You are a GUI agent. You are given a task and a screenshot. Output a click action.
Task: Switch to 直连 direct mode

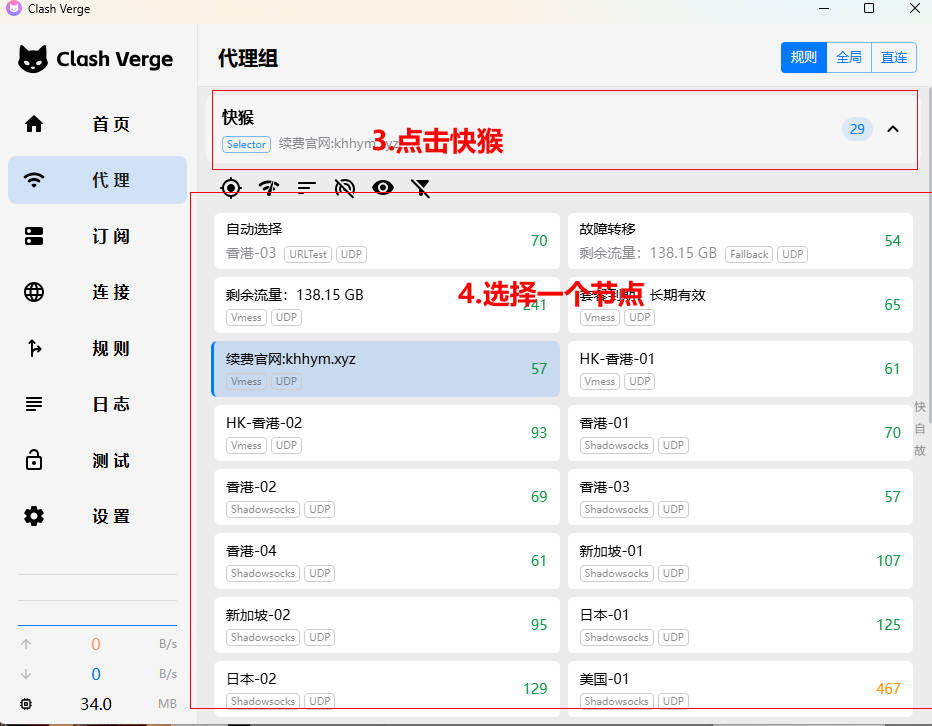coord(894,57)
